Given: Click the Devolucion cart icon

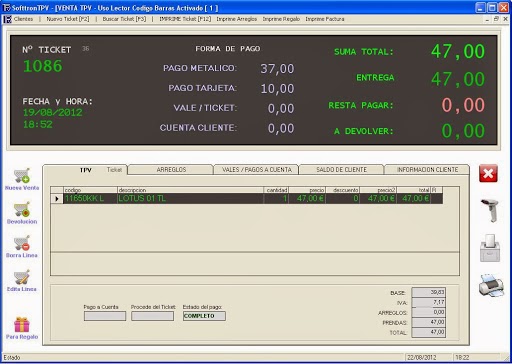Looking at the screenshot, I should (22, 209).
